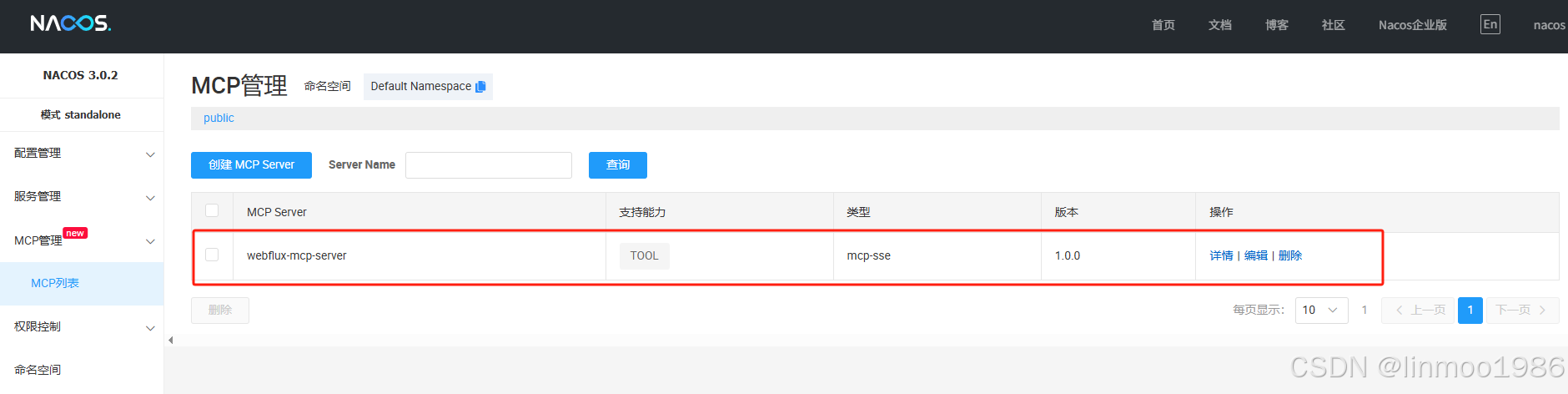The width and height of the screenshot is (1568, 394).
Task: Expand the 权限控制 menu chevron
Action: [x=150, y=328]
